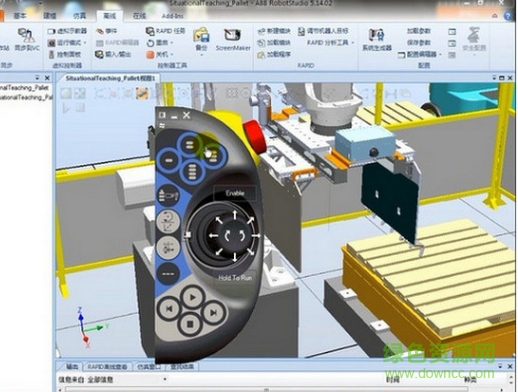The height and width of the screenshot is (392, 518).
Task: Open the 3D view window options arrow
Action: 494,78
